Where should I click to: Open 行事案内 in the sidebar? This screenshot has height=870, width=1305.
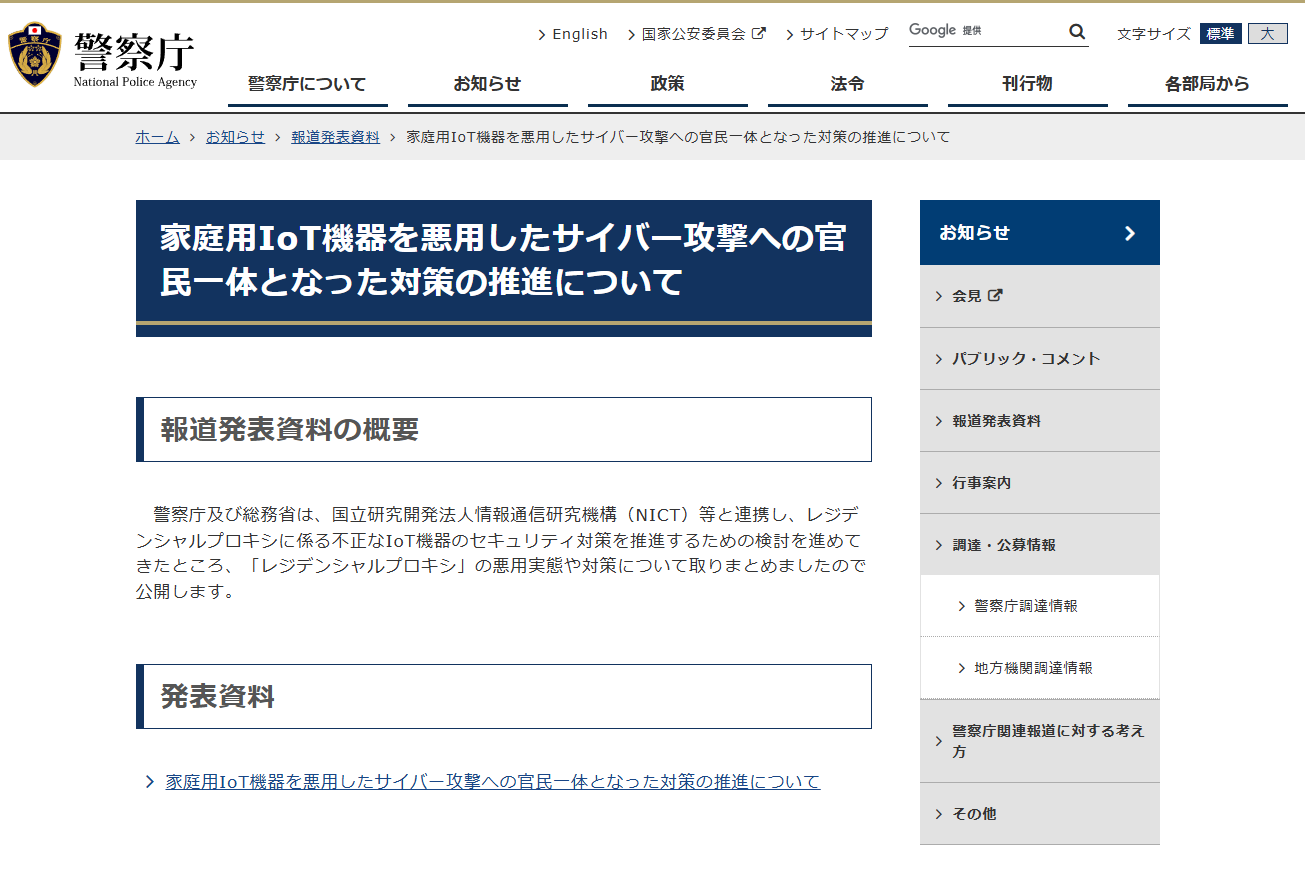(1040, 483)
